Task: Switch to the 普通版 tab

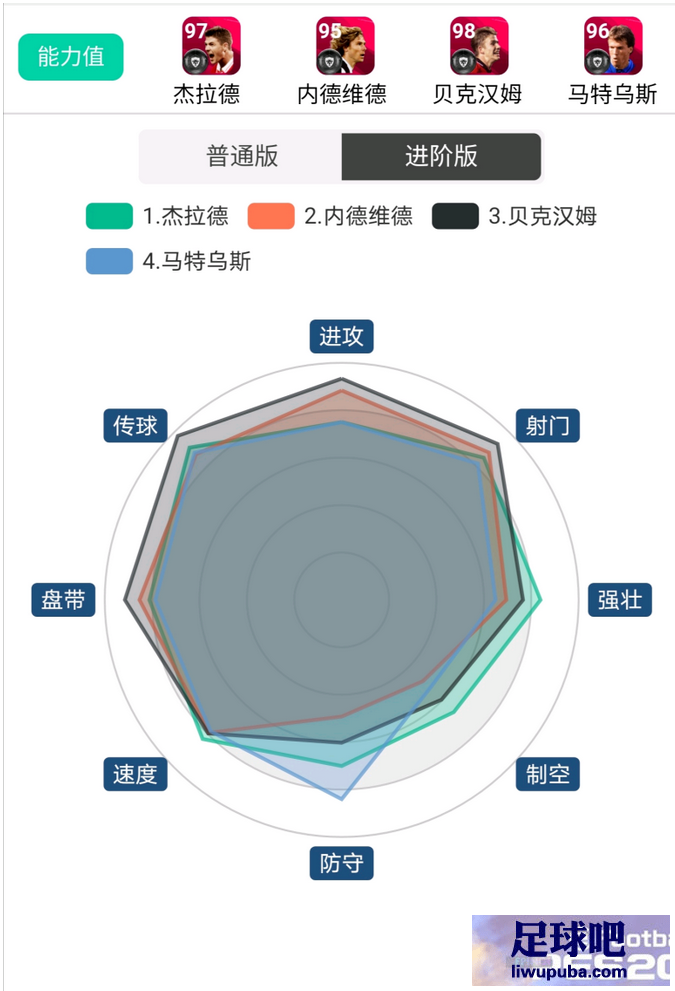Action: [x=241, y=156]
